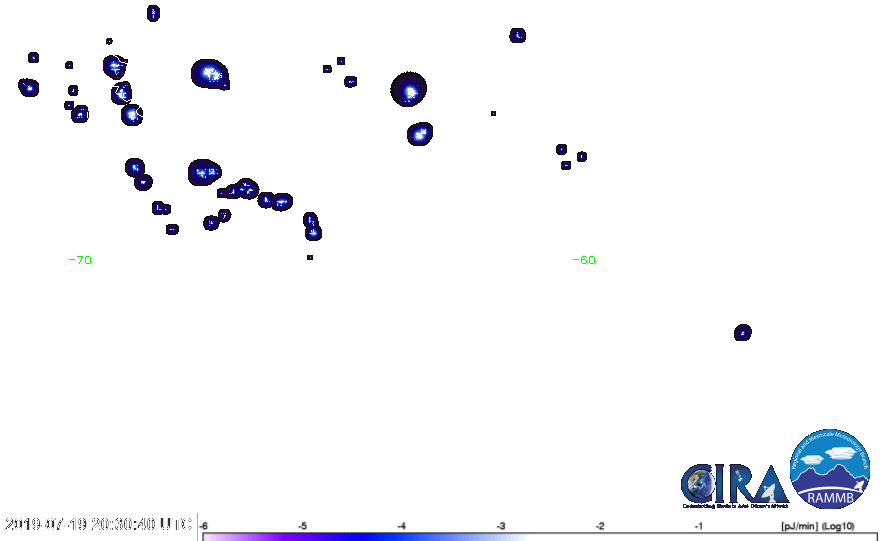Click the [pJ/min] (Log10) units label

(x=817, y=525)
